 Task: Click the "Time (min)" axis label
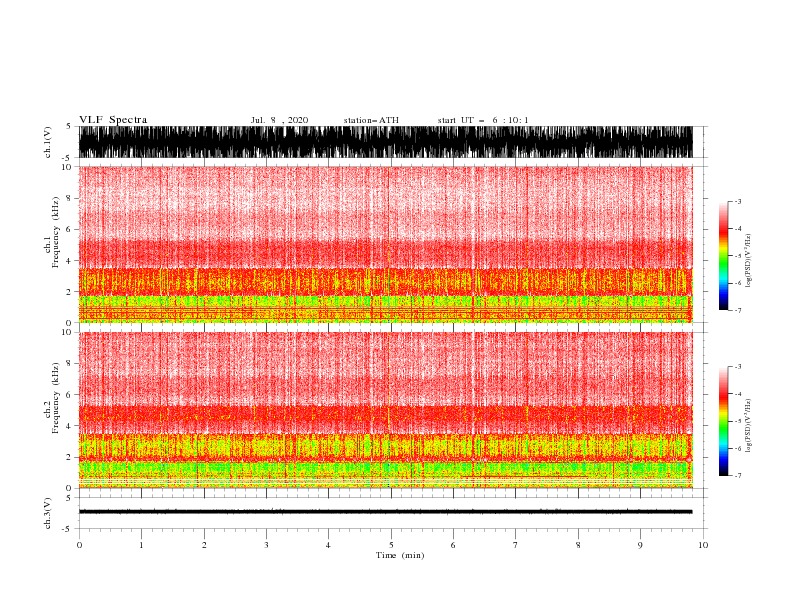(x=400, y=555)
